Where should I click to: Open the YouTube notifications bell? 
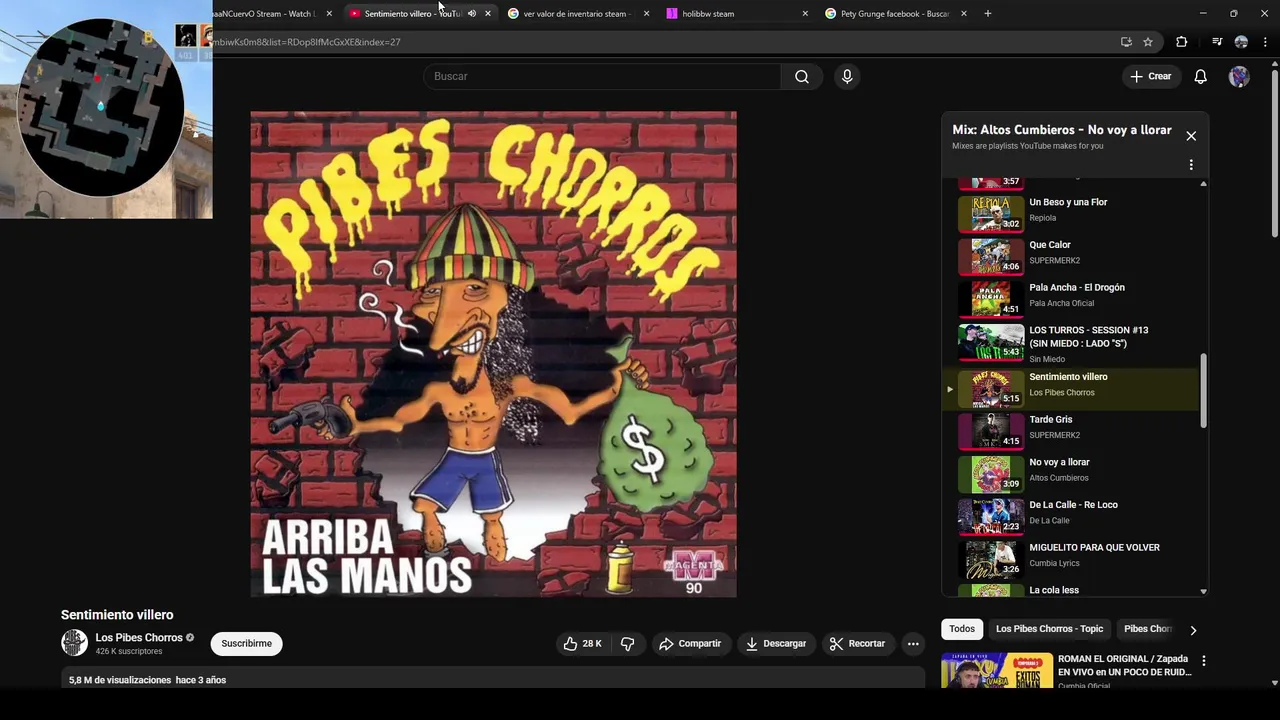click(1200, 77)
